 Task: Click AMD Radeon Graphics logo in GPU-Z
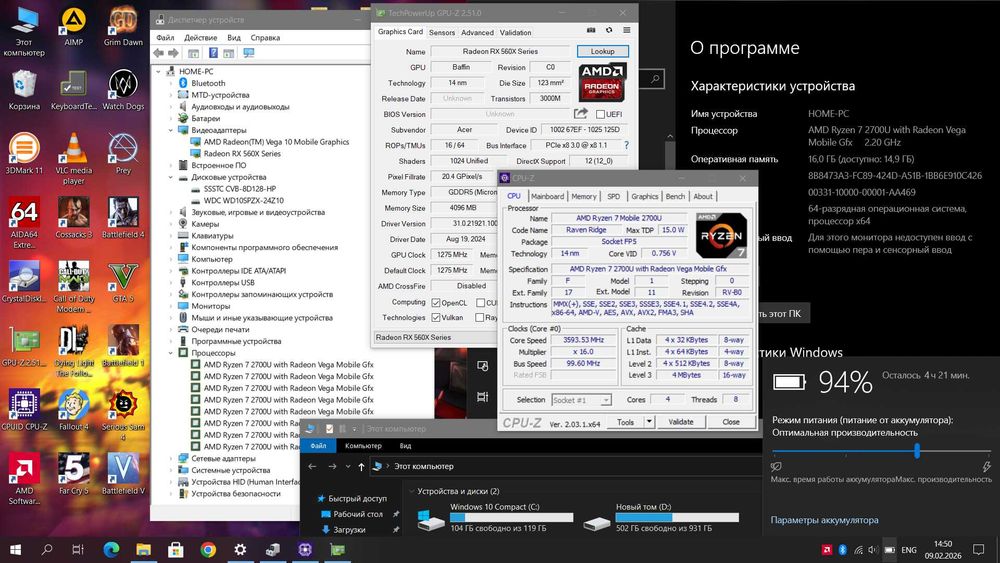601,82
